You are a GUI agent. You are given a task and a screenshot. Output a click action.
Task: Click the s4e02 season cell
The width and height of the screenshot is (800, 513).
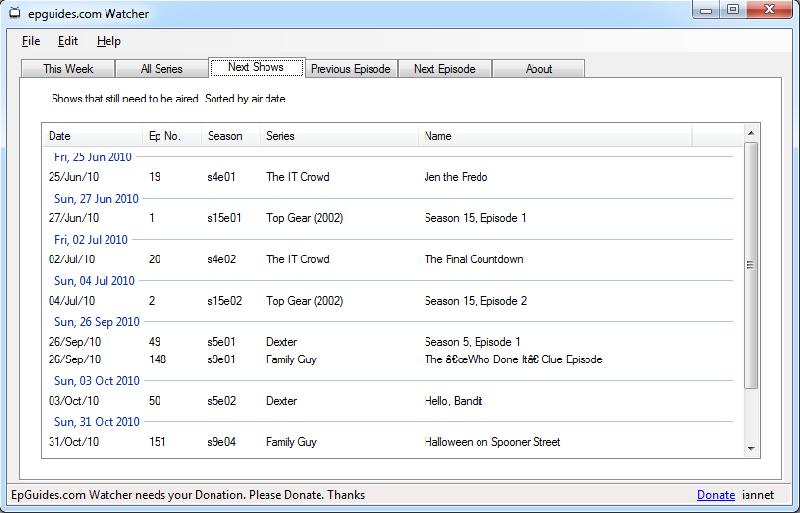(x=221, y=259)
